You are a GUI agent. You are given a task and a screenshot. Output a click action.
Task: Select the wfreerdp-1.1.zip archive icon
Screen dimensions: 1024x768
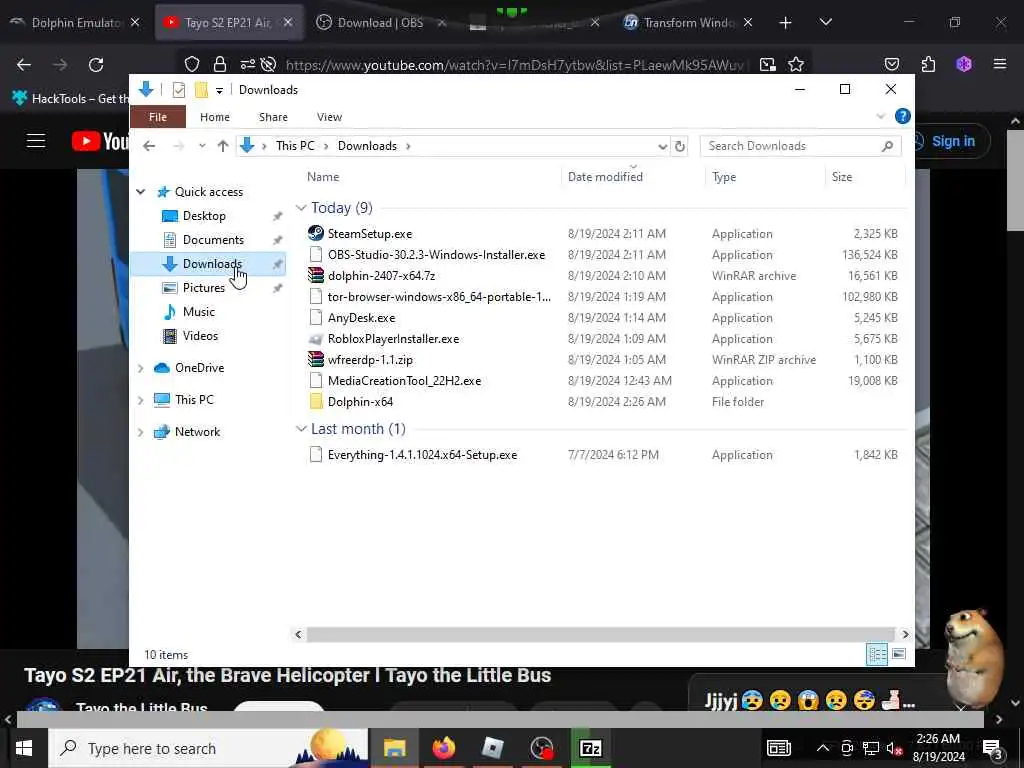(x=315, y=359)
